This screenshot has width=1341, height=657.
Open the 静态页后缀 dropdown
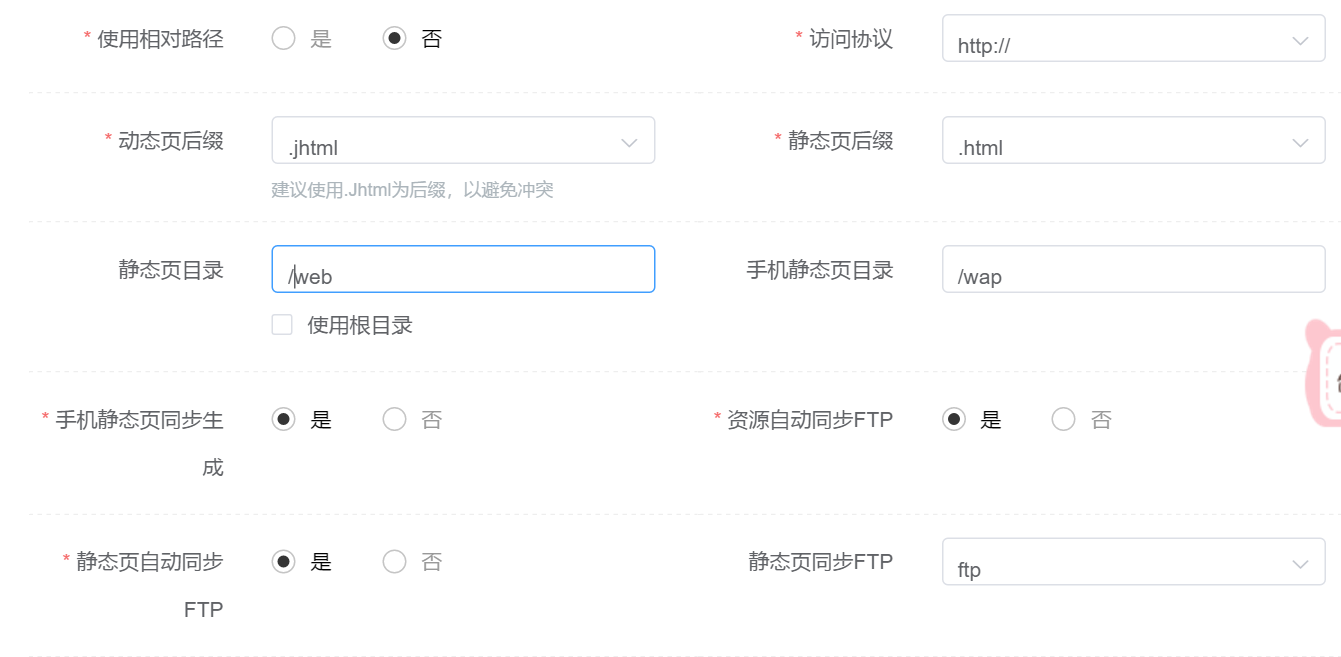point(1132,141)
